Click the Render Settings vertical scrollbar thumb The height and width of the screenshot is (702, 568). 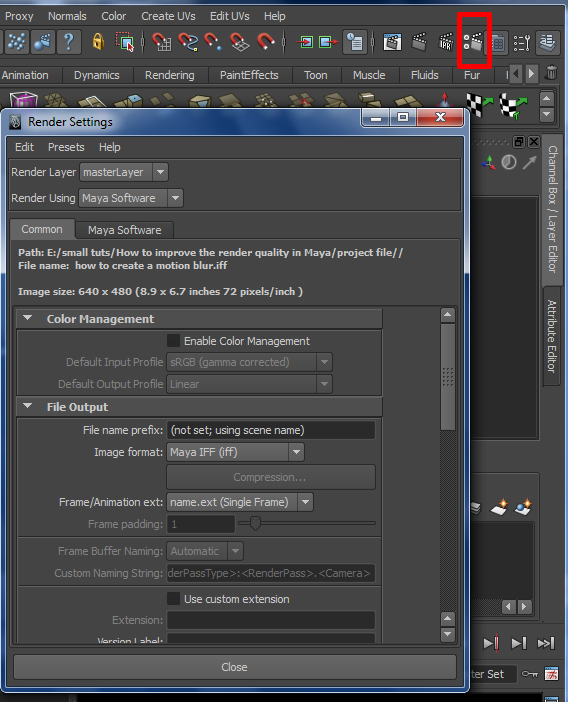click(x=448, y=377)
